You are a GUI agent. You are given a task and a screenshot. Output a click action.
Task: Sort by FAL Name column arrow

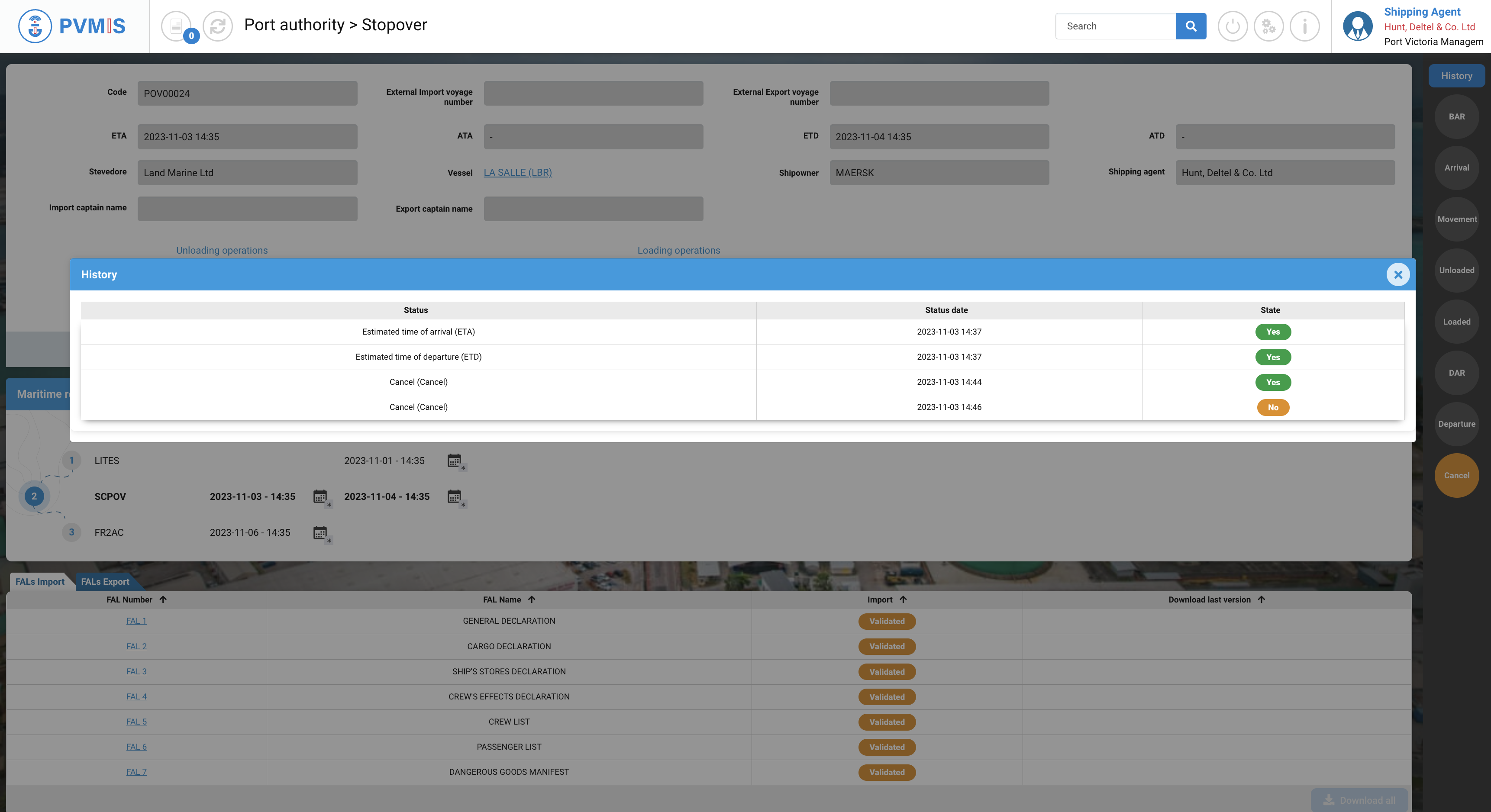pyautogui.click(x=532, y=599)
